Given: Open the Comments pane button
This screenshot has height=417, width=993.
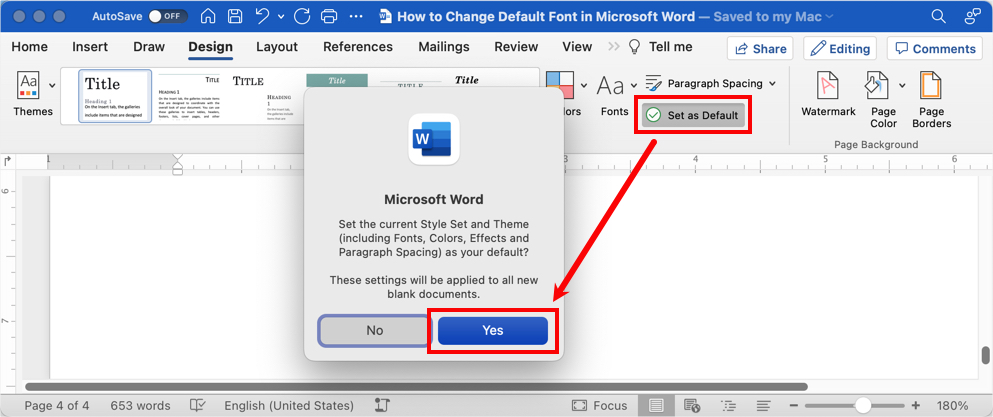Looking at the screenshot, I should pos(934,49).
